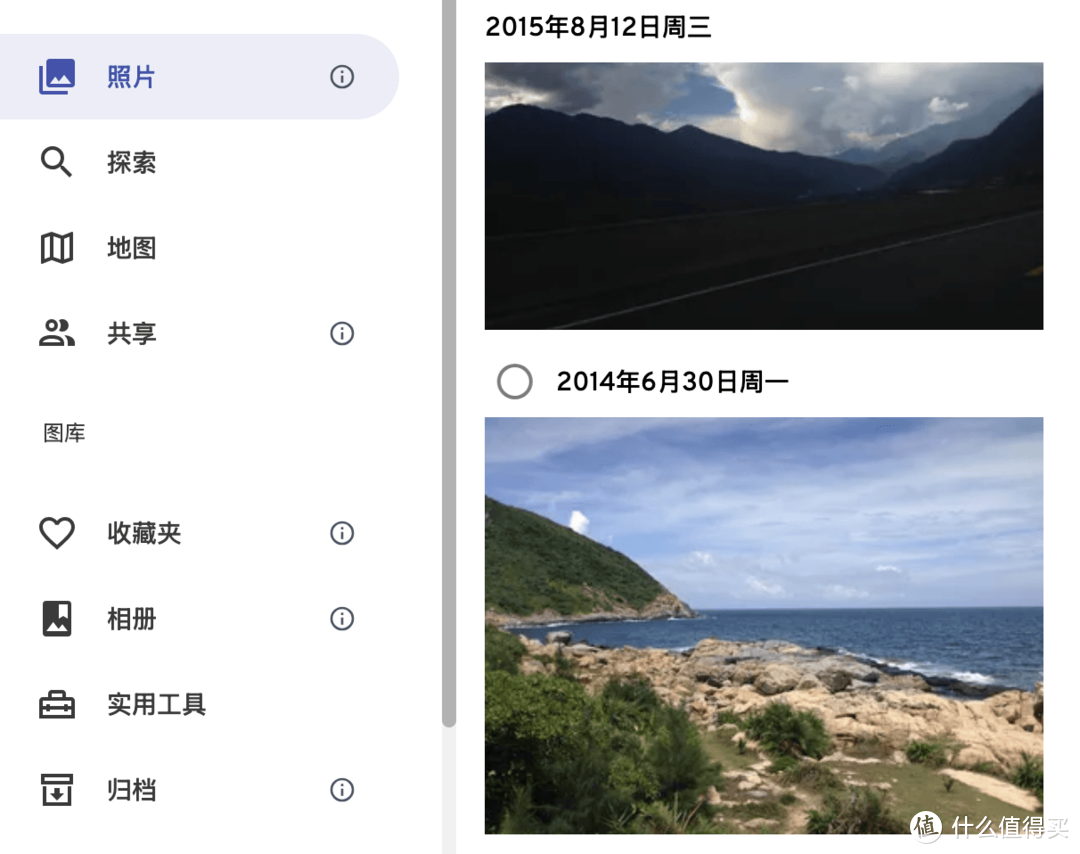Click info icon next to 照片
1080x854 pixels.
342,76
